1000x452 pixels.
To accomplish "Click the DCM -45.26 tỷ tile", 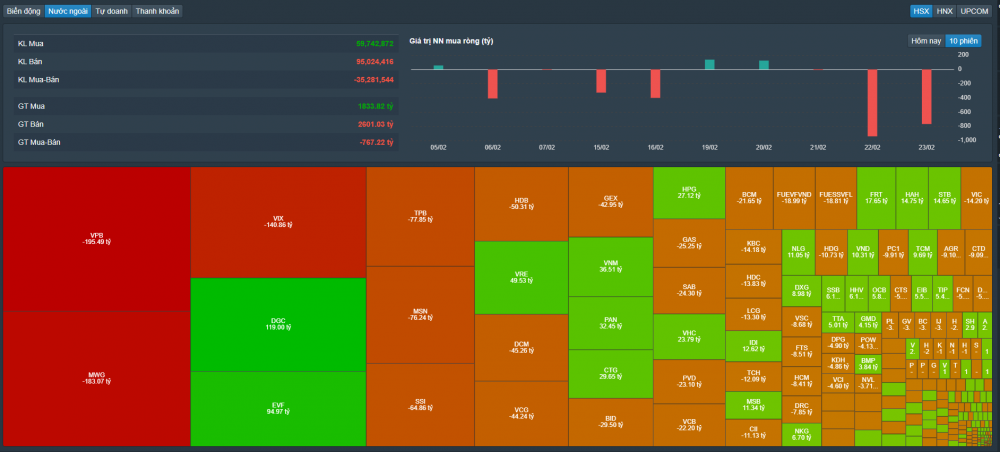I will [x=521, y=347].
